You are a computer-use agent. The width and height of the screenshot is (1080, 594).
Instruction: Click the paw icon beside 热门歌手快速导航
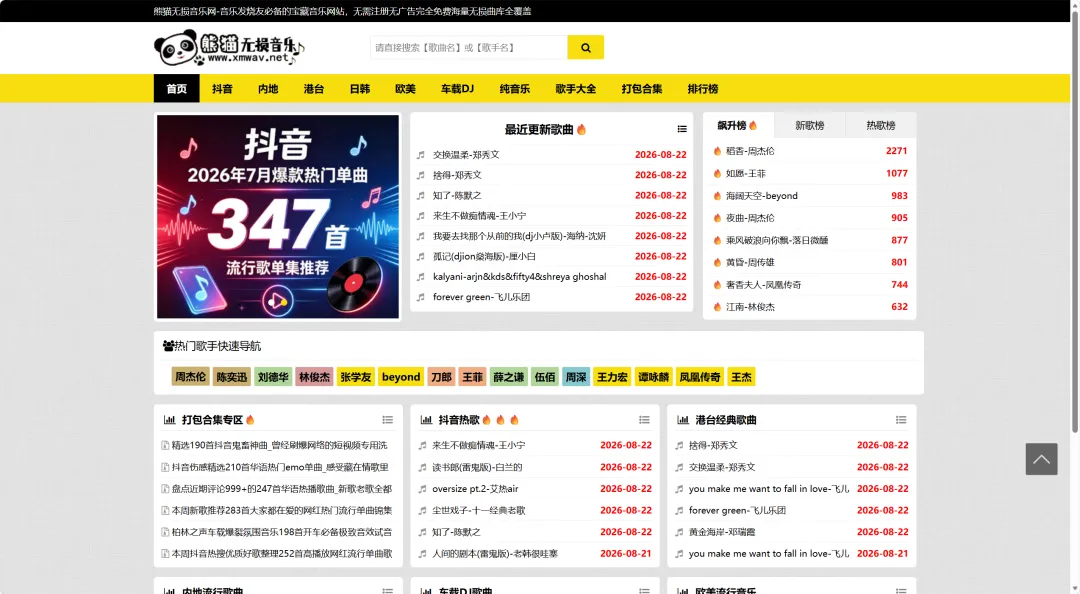168,346
